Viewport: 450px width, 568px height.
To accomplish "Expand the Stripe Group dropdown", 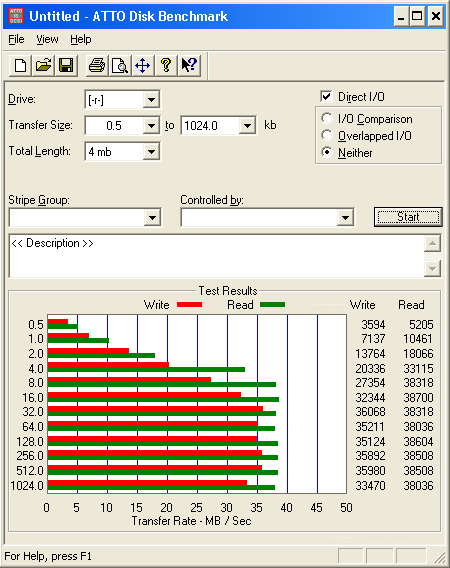I will [x=152, y=217].
